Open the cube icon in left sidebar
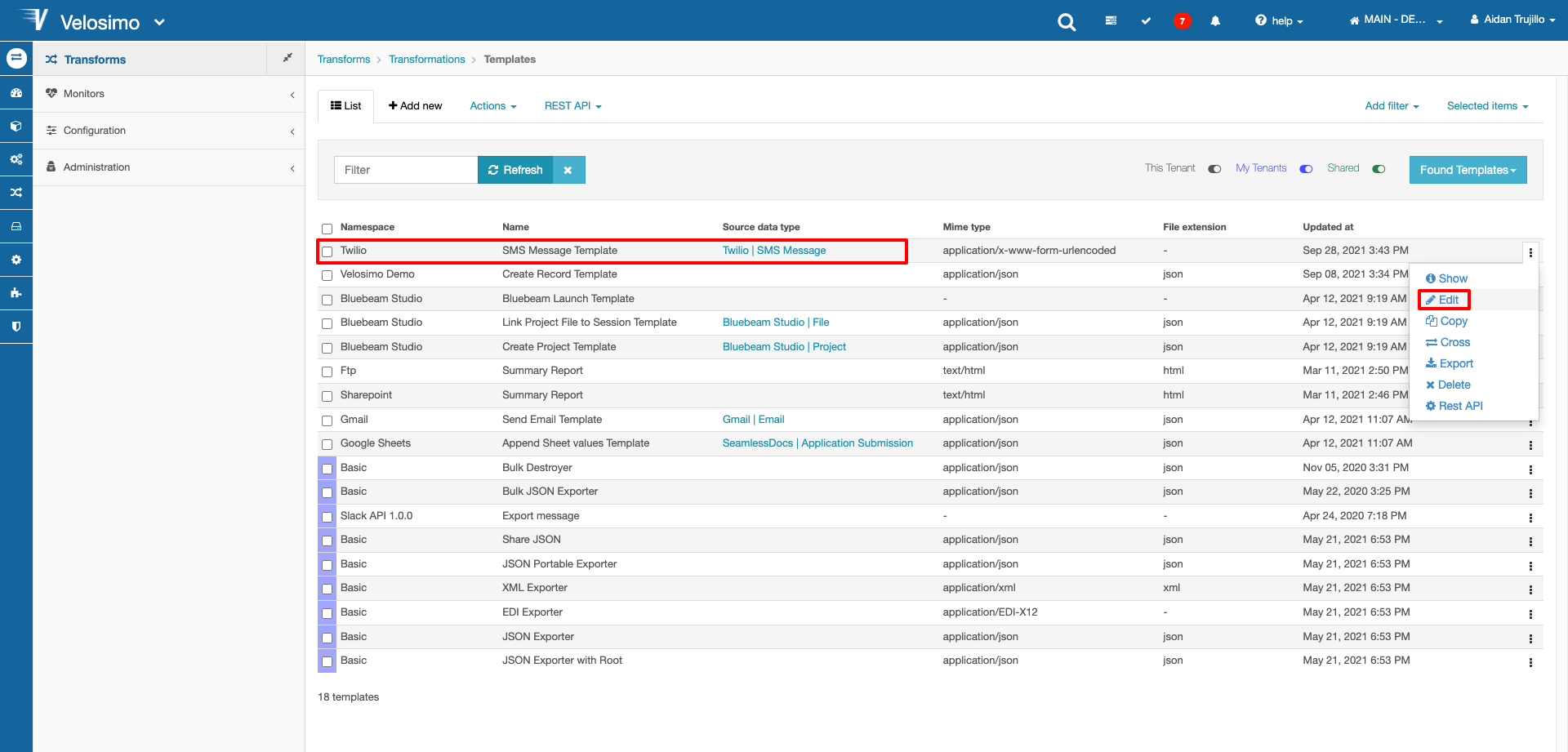Screen dimensions: 1568x752 coord(16,127)
